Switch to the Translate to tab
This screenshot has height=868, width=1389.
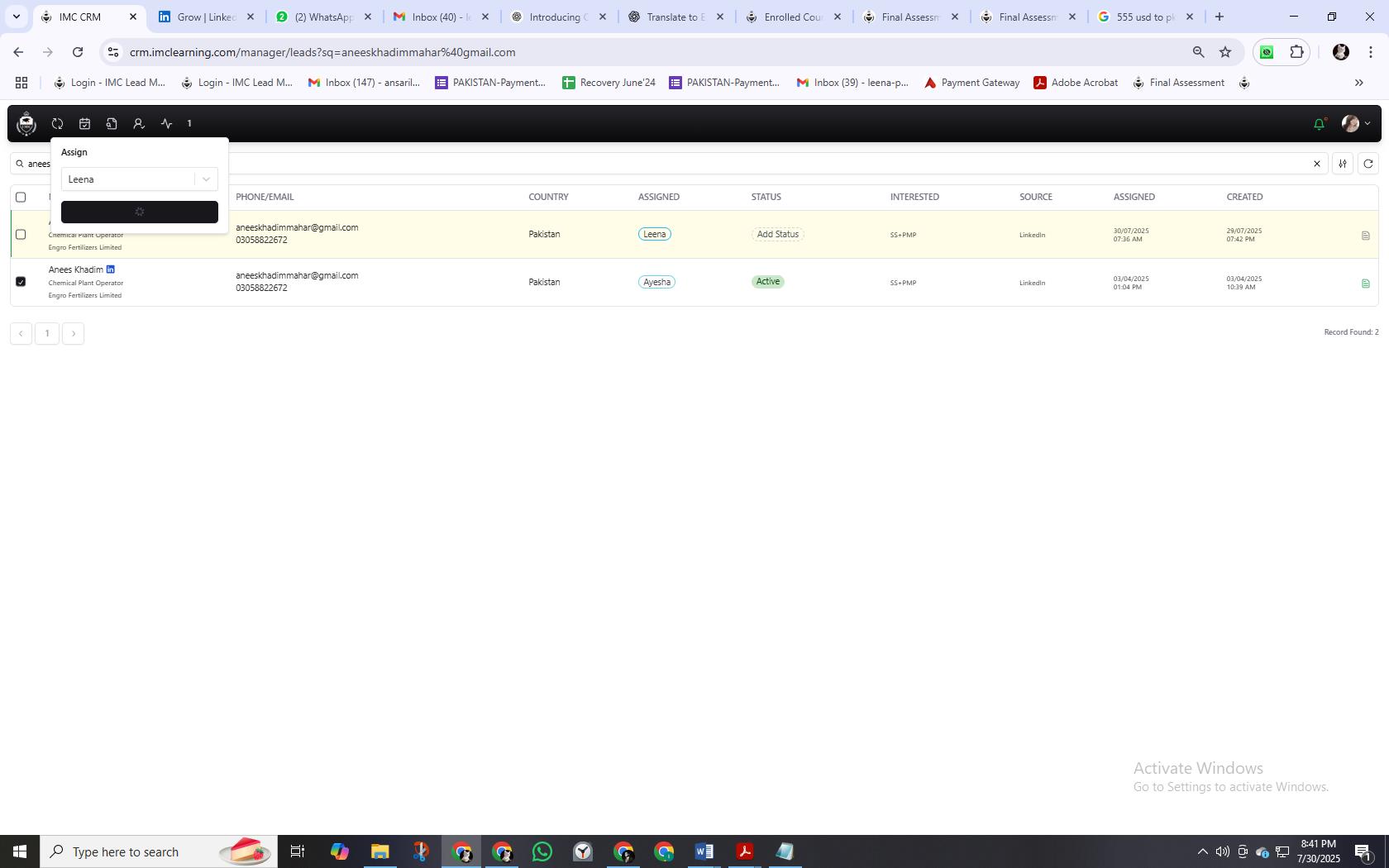coord(676,17)
